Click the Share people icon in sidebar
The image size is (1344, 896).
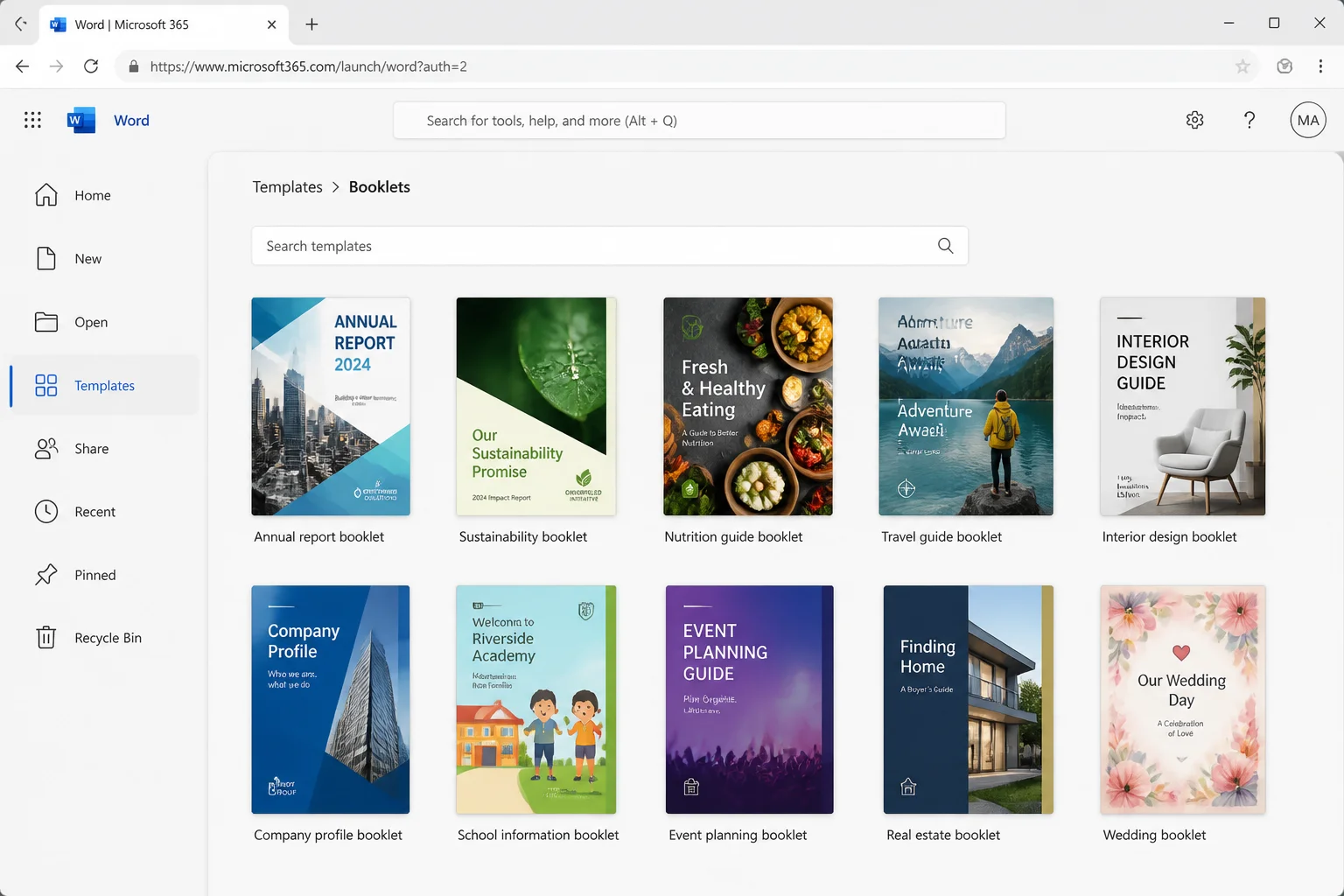[46, 448]
